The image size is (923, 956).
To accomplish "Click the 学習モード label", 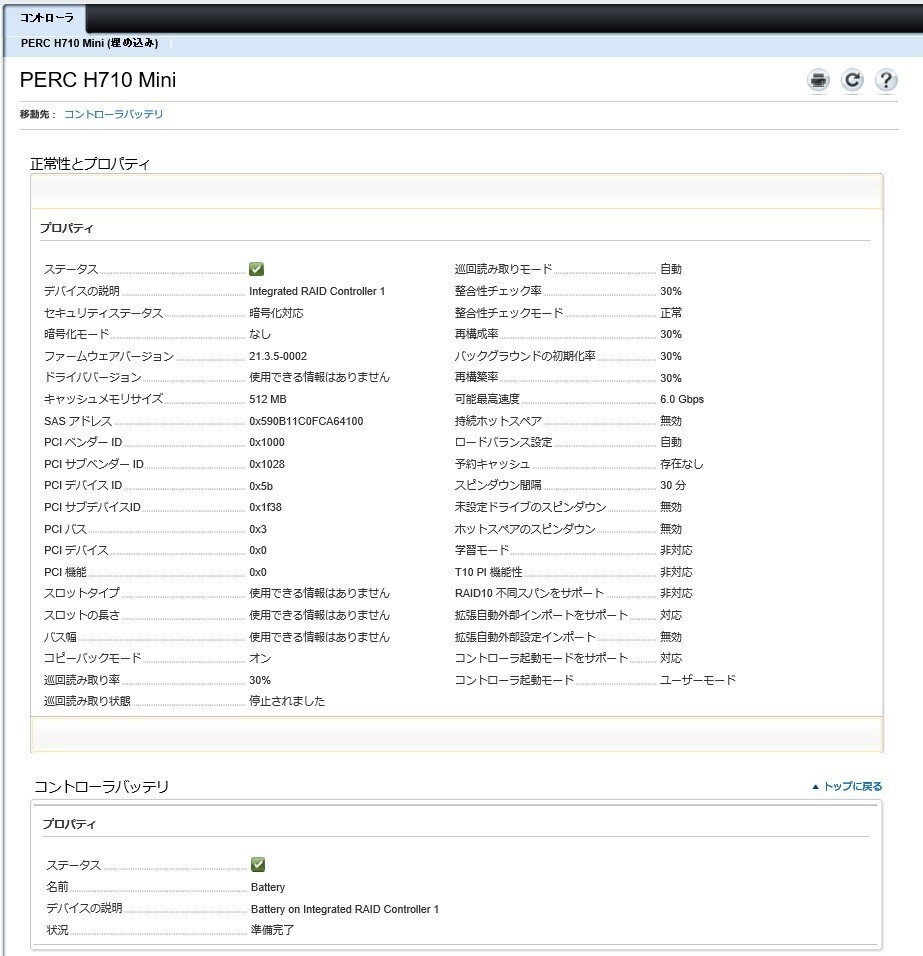I will pos(482,550).
